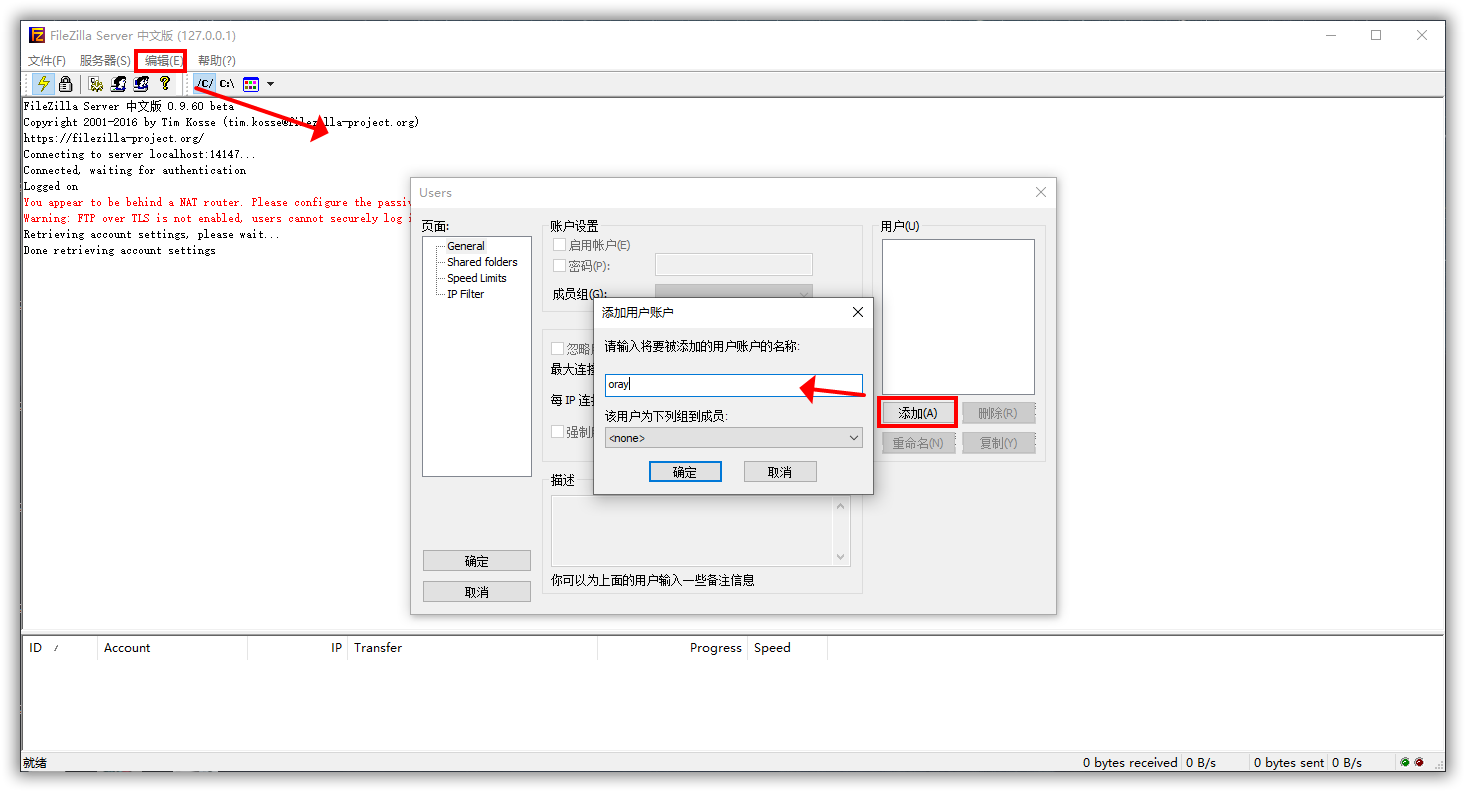
Task: Open the 帮助(?) menu
Action: point(217,61)
